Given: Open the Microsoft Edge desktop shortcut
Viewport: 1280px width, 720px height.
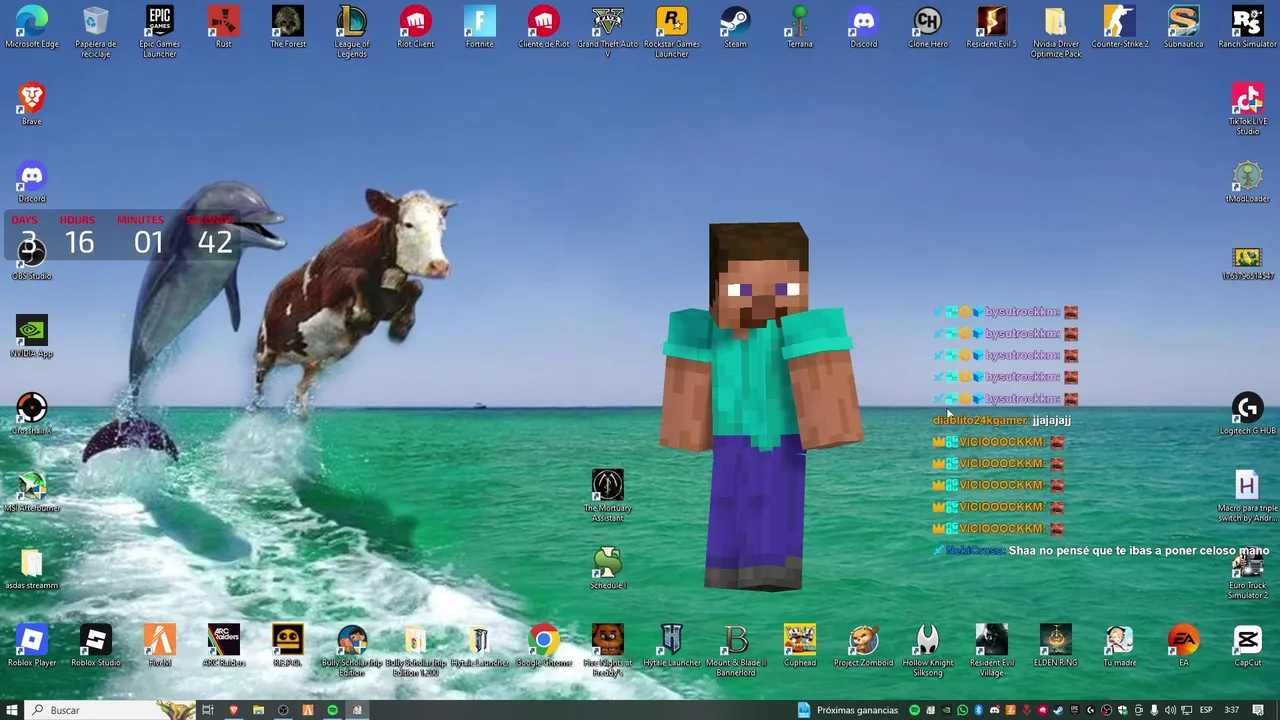Looking at the screenshot, I should click(32, 28).
